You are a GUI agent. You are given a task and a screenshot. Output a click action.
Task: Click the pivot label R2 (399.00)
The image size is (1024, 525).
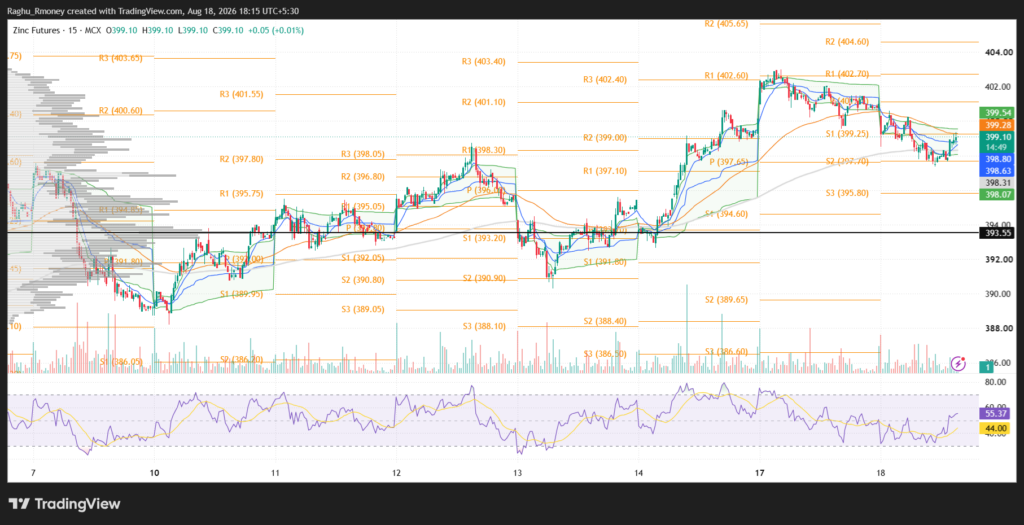[x=605, y=138]
